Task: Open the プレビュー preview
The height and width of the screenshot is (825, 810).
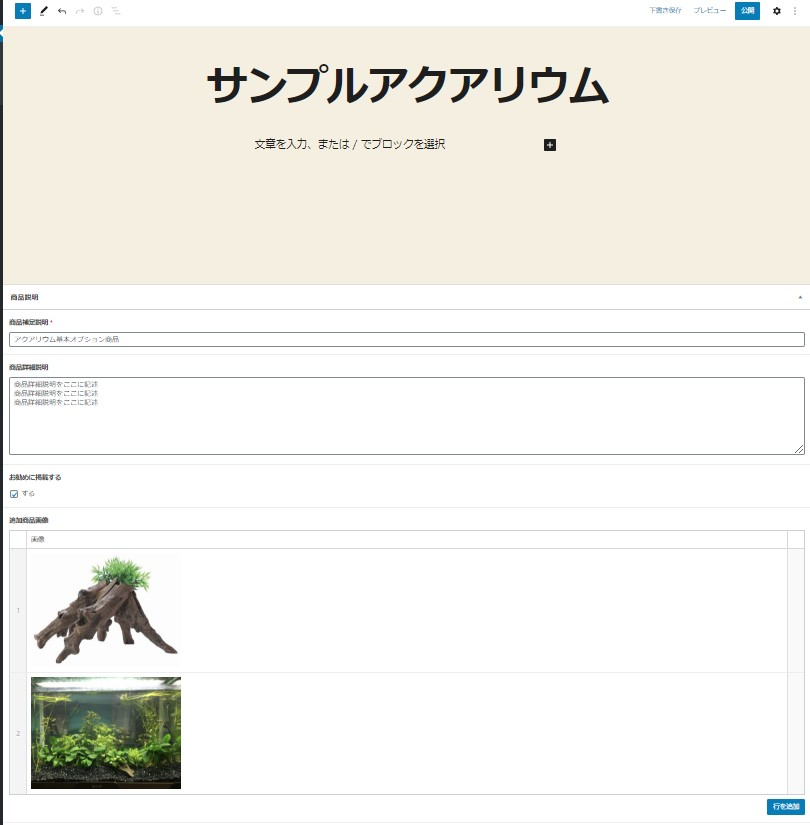Action: click(x=709, y=11)
